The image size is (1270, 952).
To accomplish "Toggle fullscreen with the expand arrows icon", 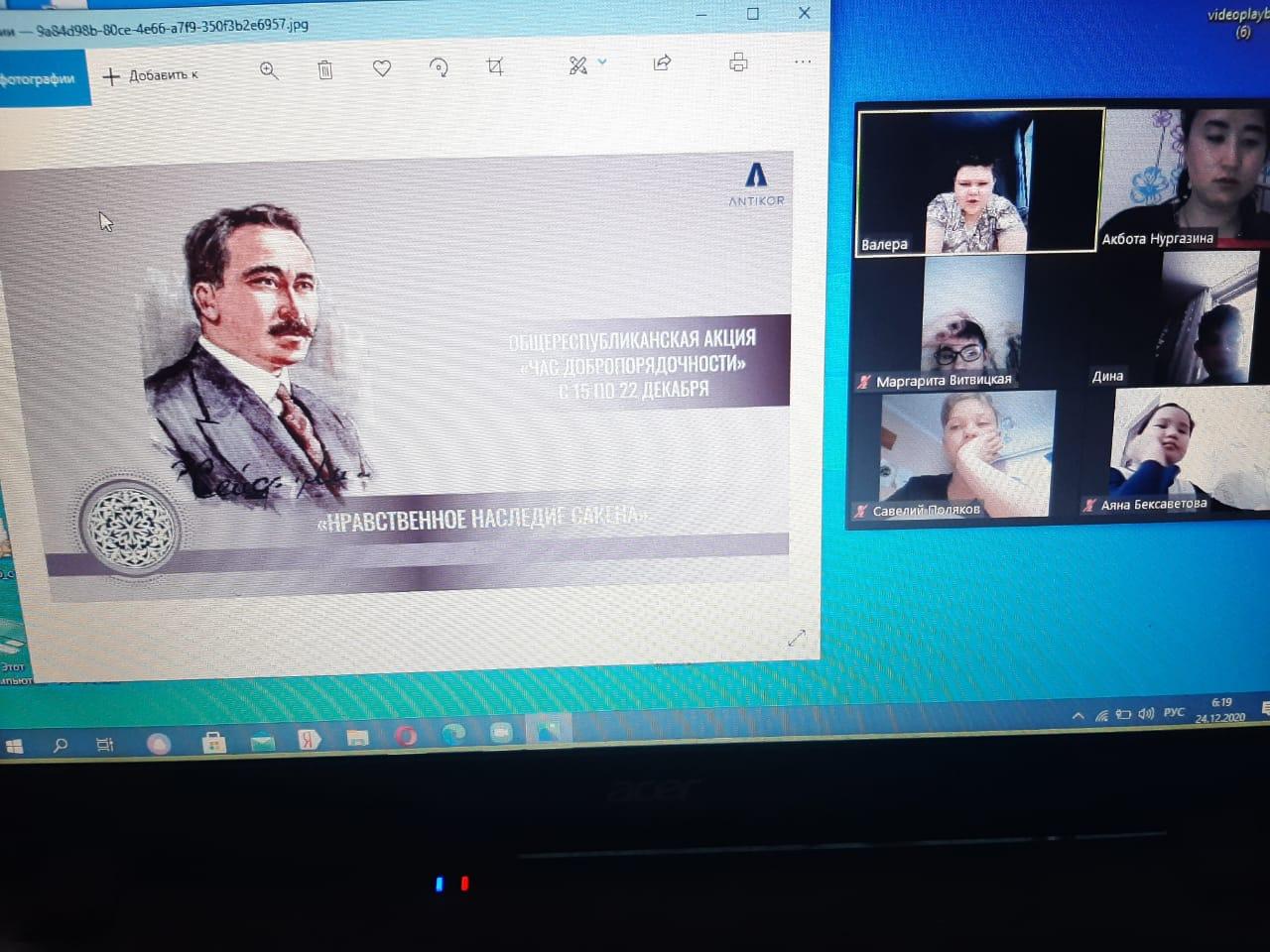I will coord(797,638).
